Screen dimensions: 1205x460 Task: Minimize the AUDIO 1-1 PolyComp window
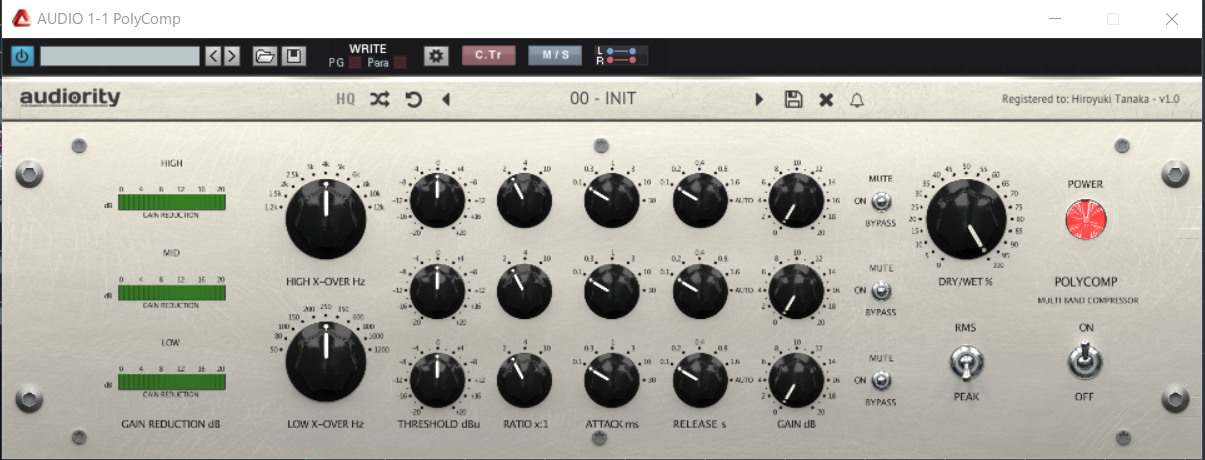(x=1055, y=19)
